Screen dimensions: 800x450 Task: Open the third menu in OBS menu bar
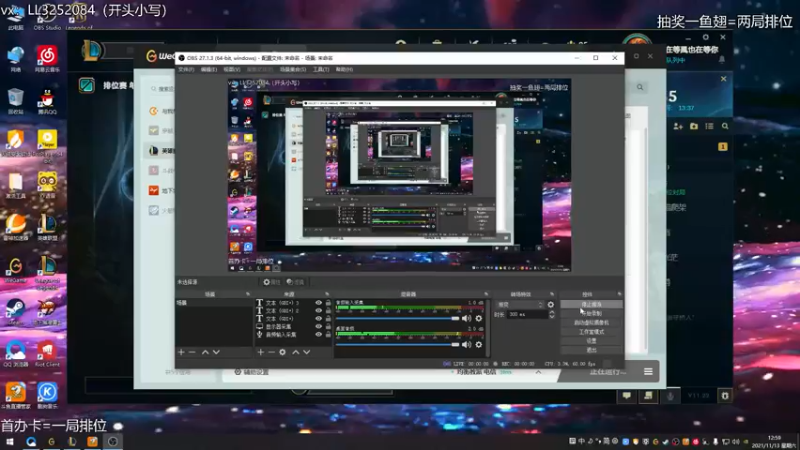click(x=231, y=69)
